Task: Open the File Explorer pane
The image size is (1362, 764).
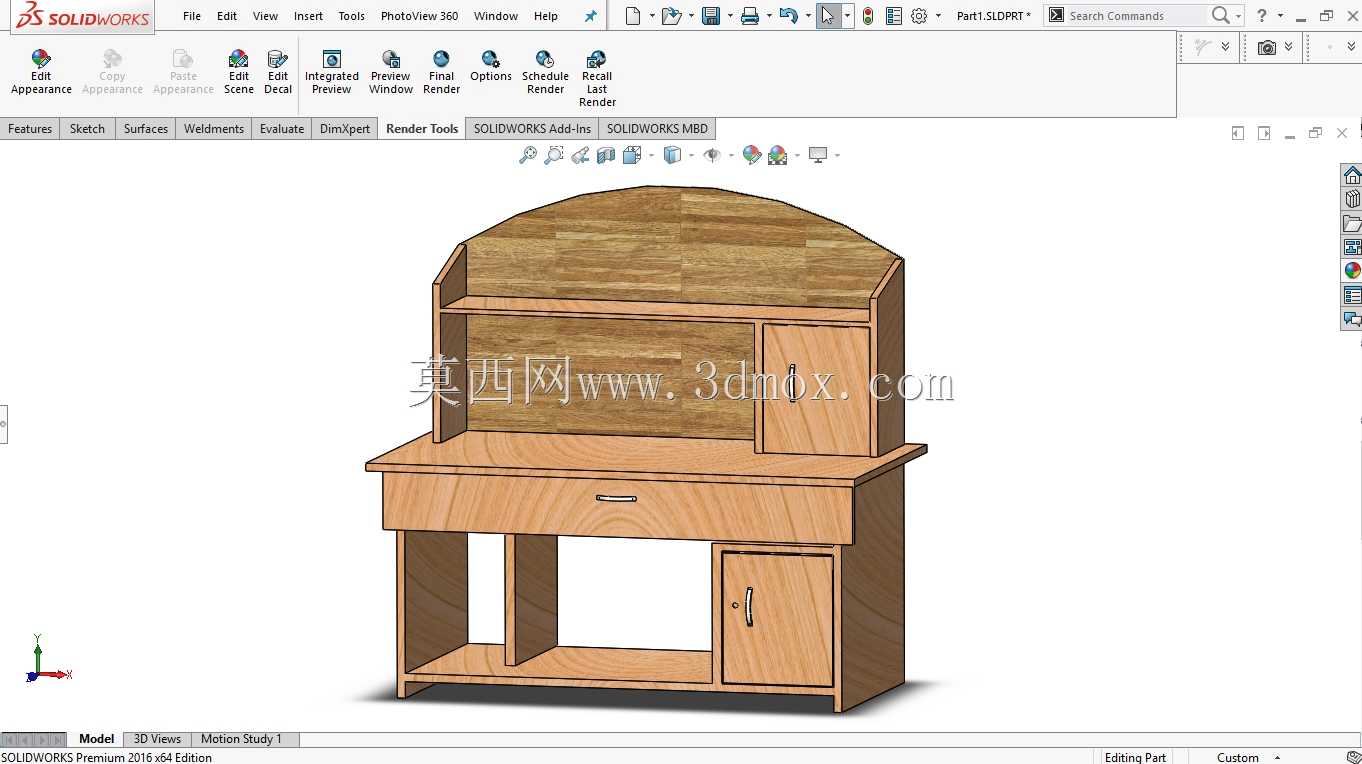Action: 1352,224
